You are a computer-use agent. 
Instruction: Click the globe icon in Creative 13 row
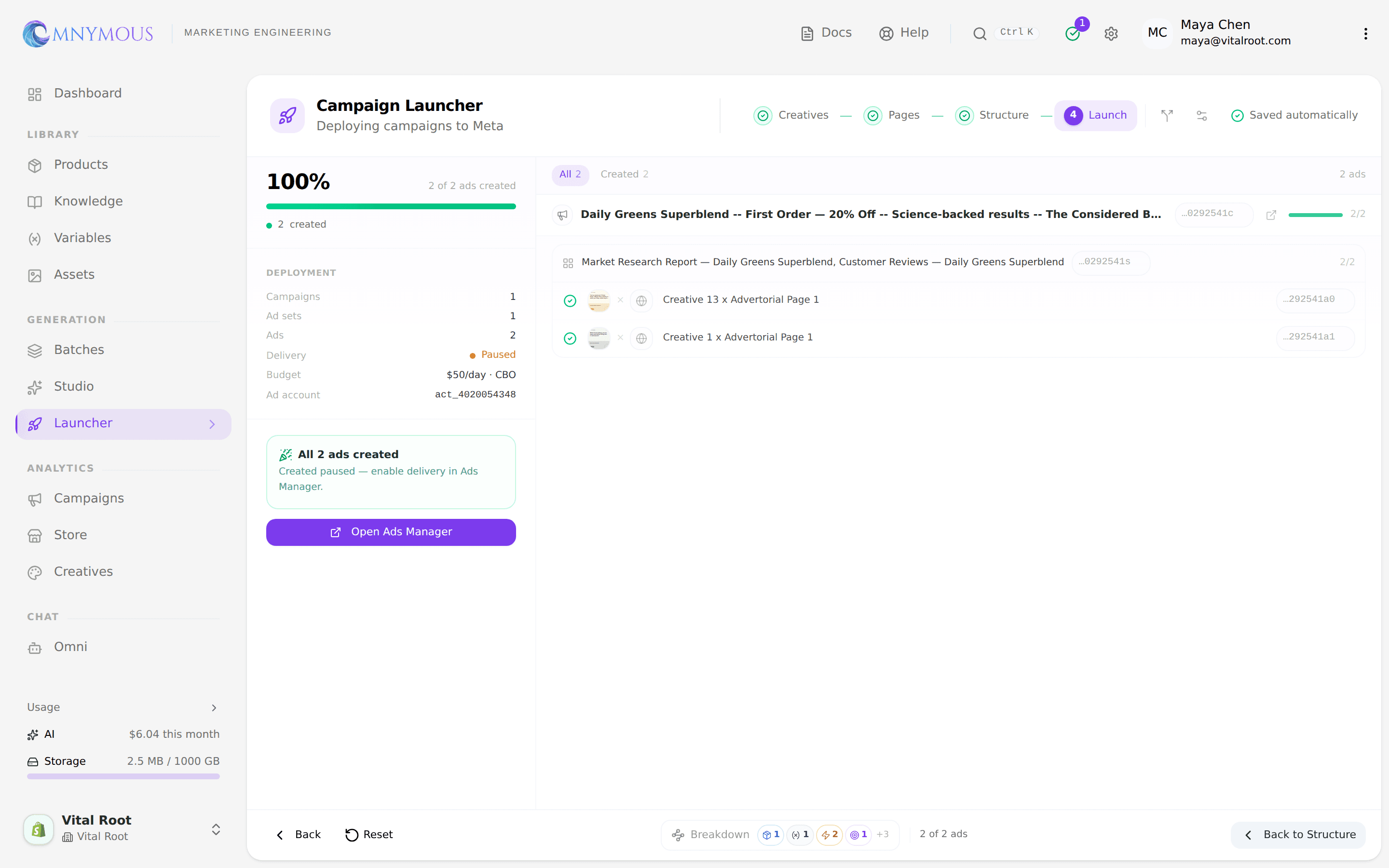[x=641, y=300]
